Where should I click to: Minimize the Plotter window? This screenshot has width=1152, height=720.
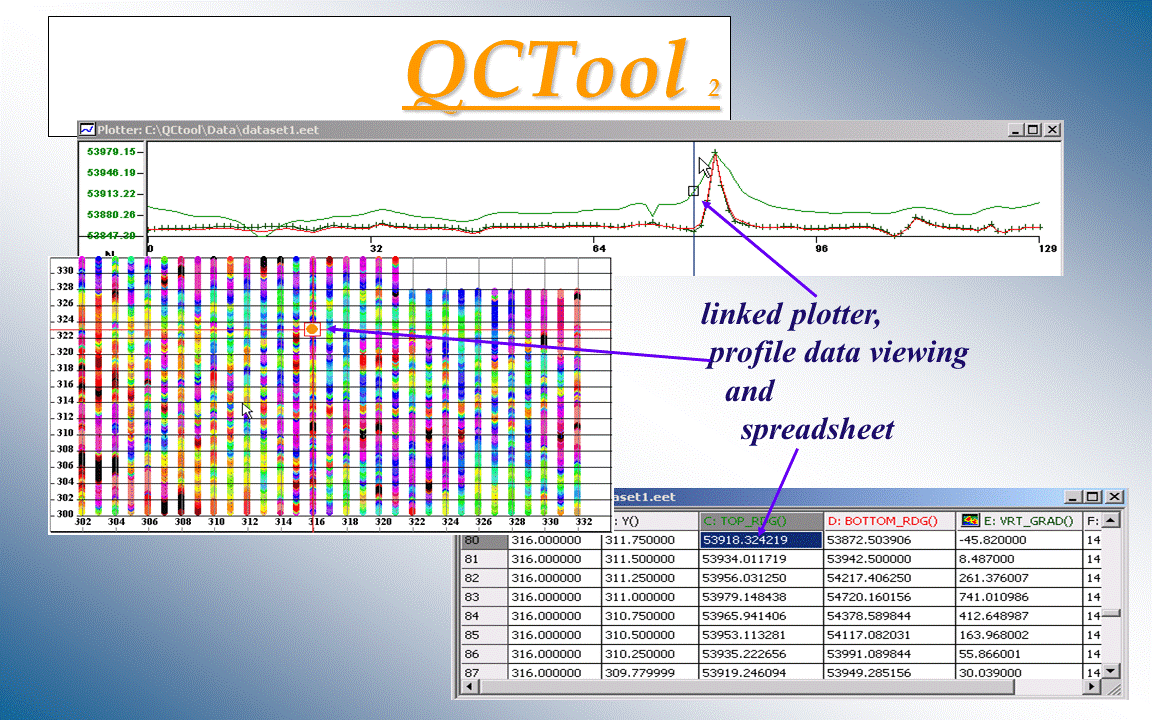(1015, 130)
